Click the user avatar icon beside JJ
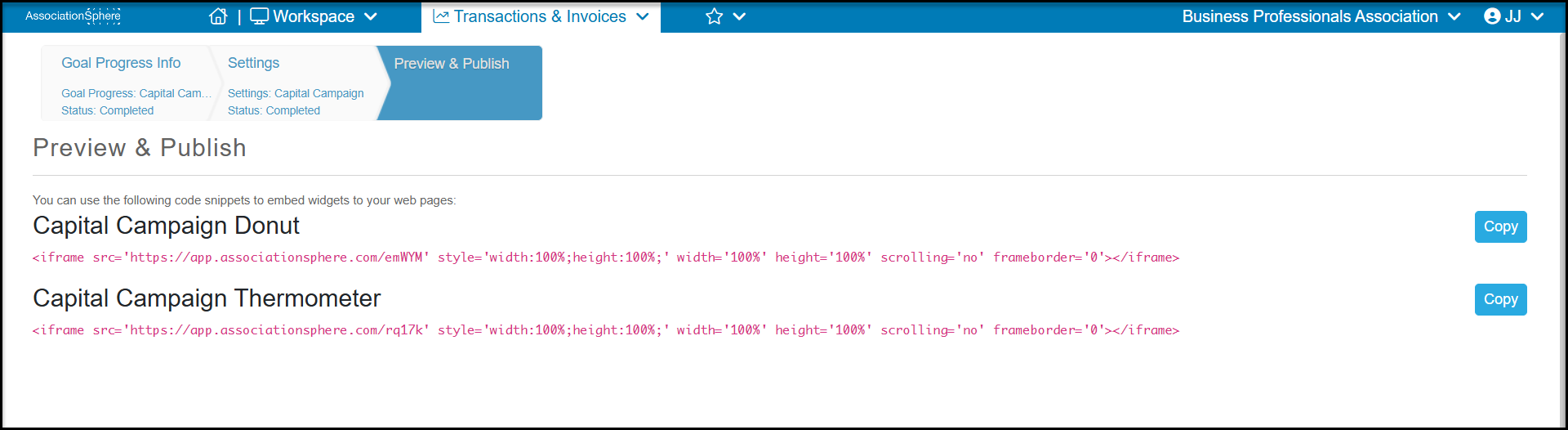The height and width of the screenshot is (430, 1568). [1492, 16]
